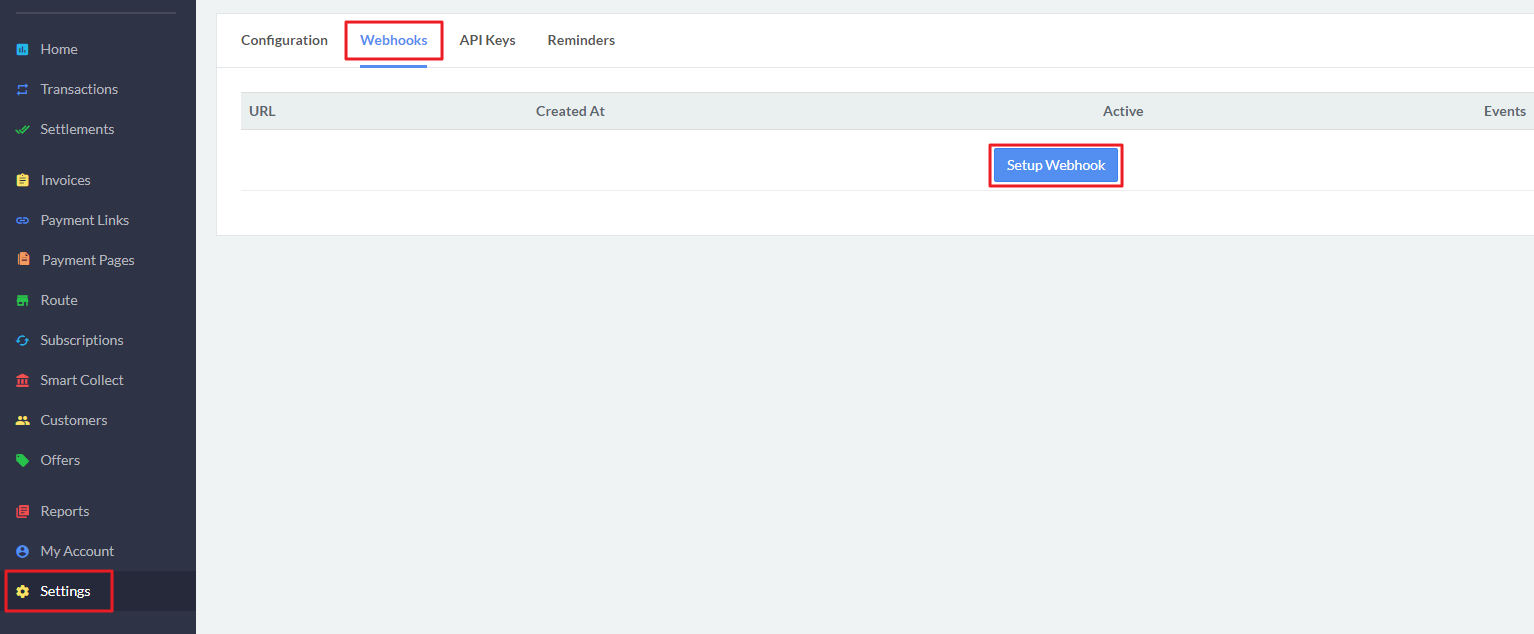Screen dimensions: 1534x634
Task: Click the Reports book icon
Action: point(23,511)
